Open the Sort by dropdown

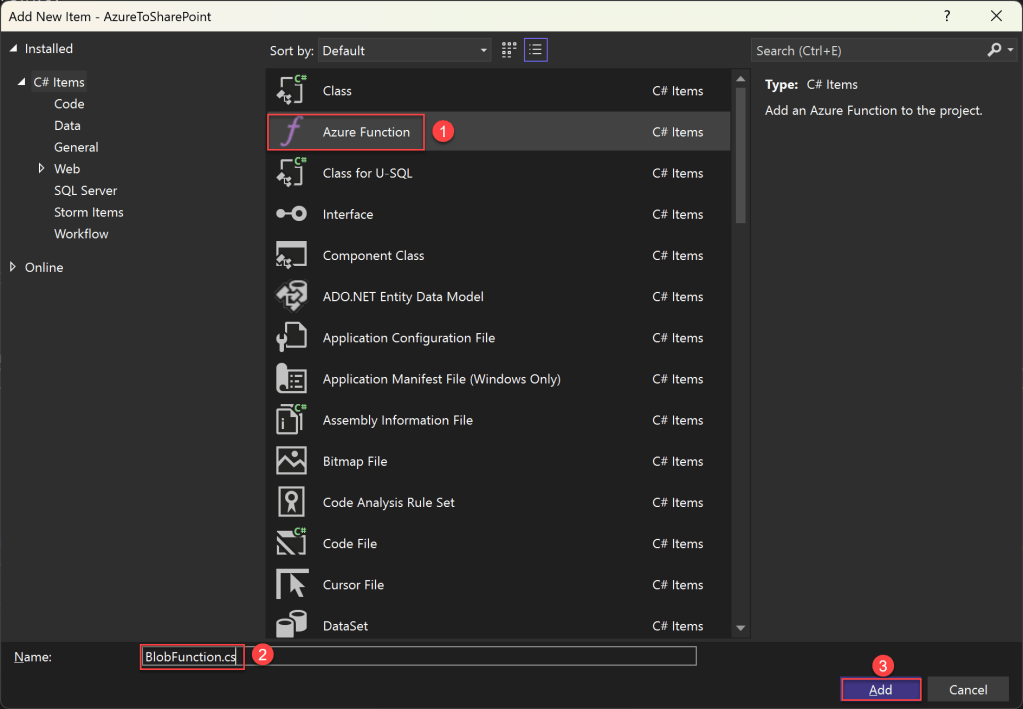pyautogui.click(x=405, y=50)
